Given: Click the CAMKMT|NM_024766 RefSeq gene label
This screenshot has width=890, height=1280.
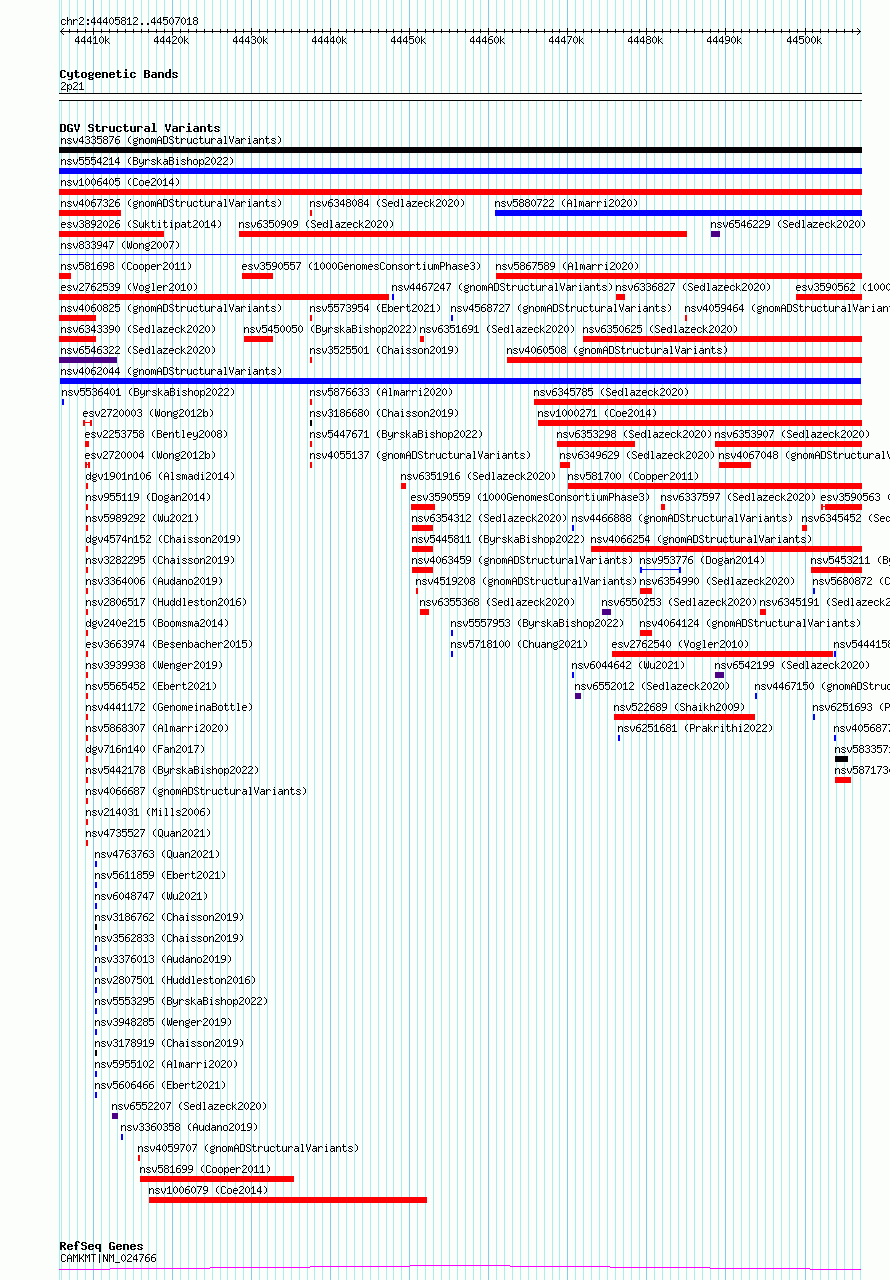Looking at the screenshot, I should pos(107,1258).
